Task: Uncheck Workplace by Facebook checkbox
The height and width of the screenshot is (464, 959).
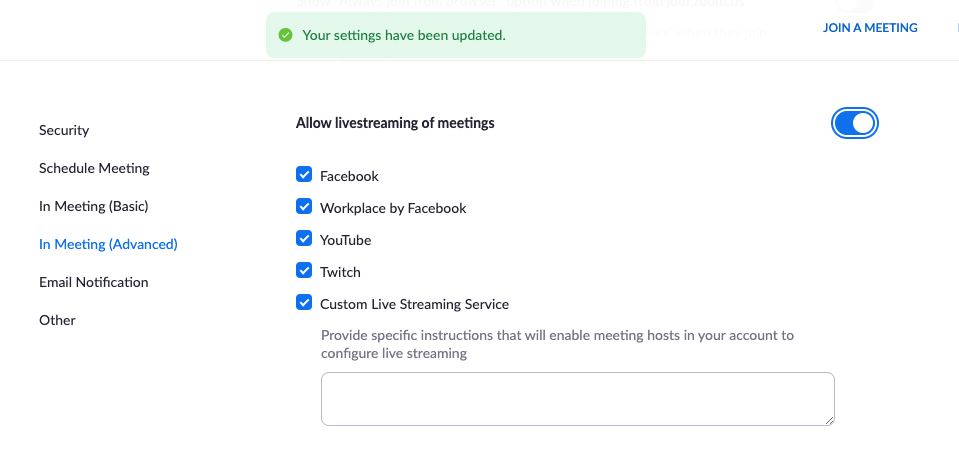Action: 304,206
